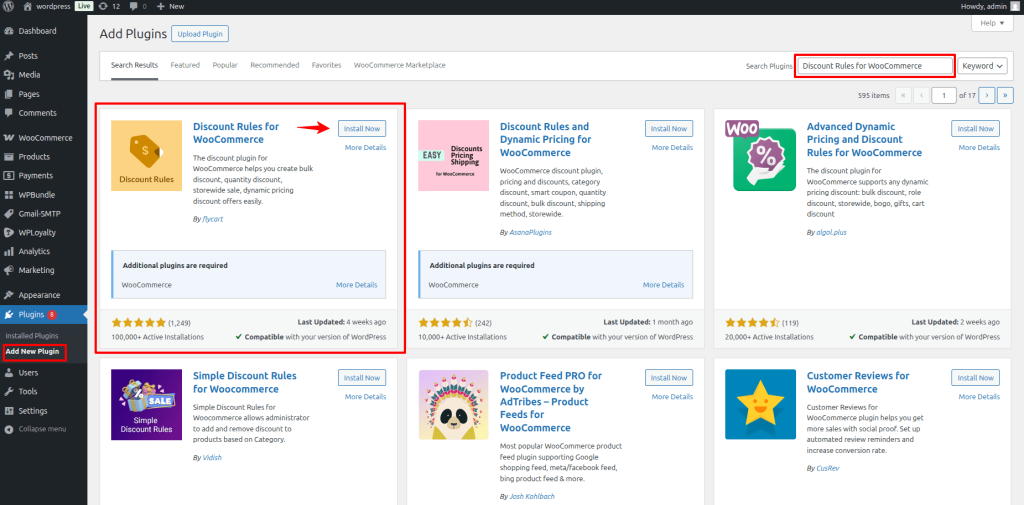Open the Vidish author link
This screenshot has width=1024, height=505.
click(x=212, y=457)
